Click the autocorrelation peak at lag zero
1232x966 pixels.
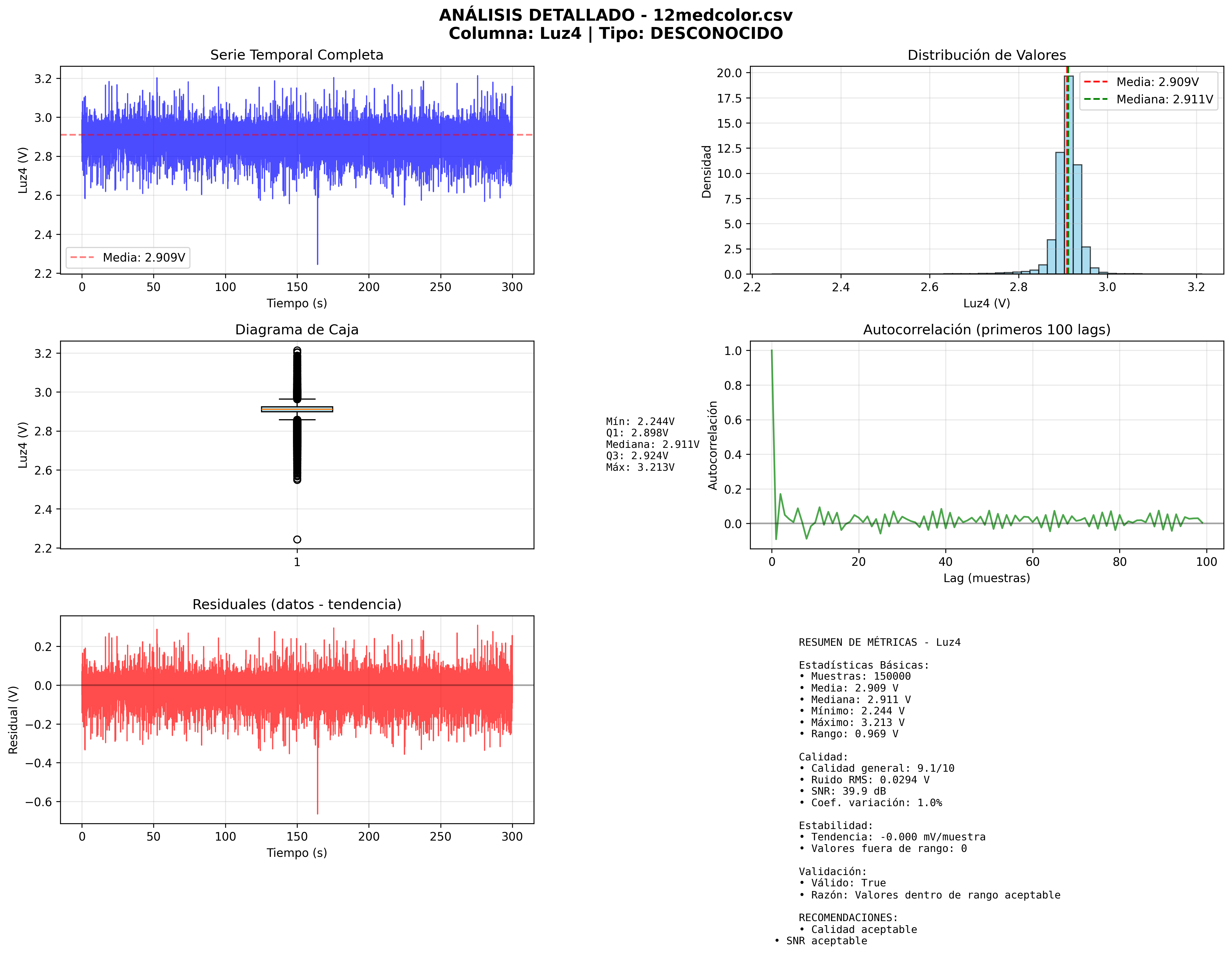pos(771,352)
